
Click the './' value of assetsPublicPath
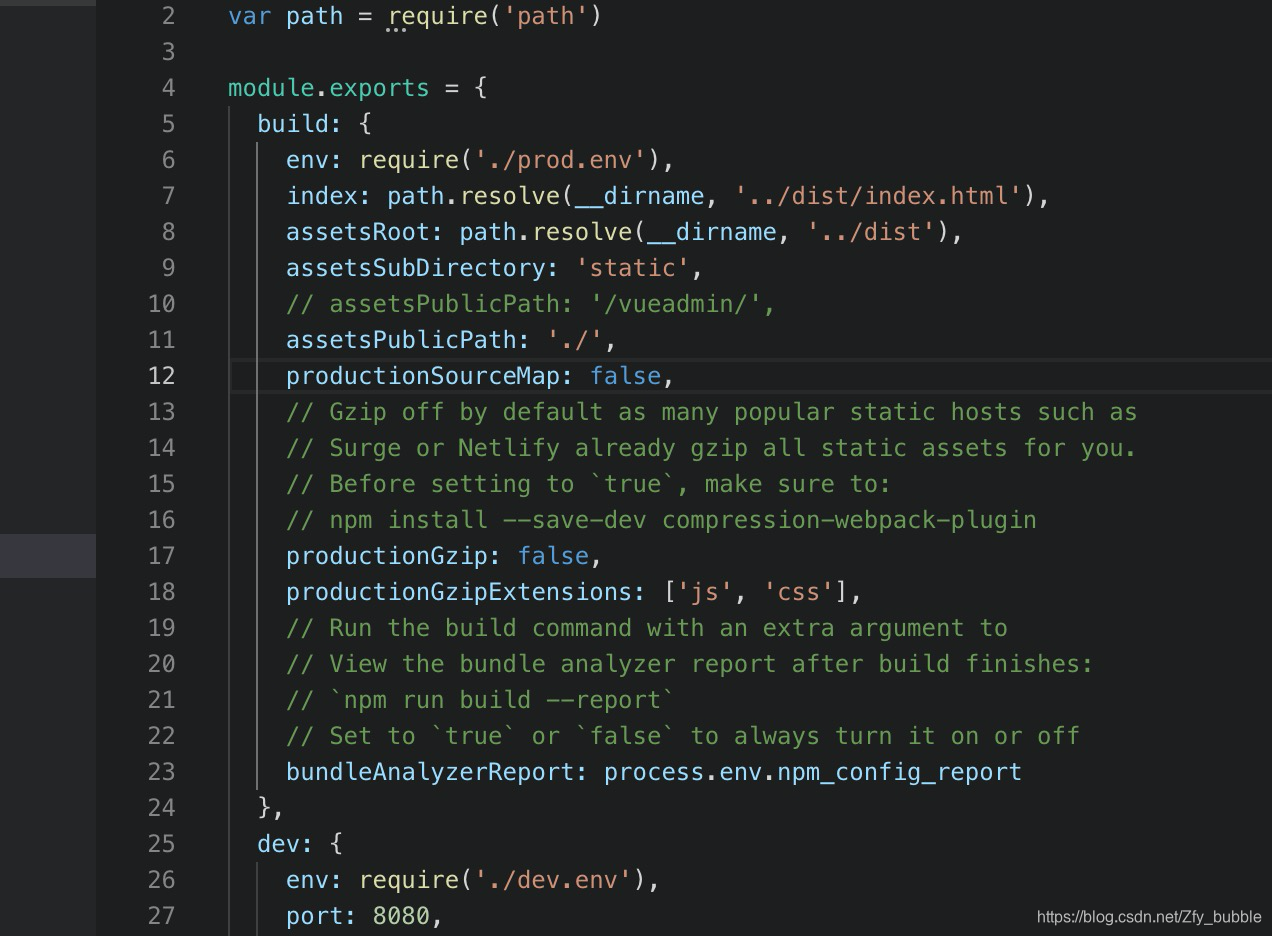[x=574, y=340]
